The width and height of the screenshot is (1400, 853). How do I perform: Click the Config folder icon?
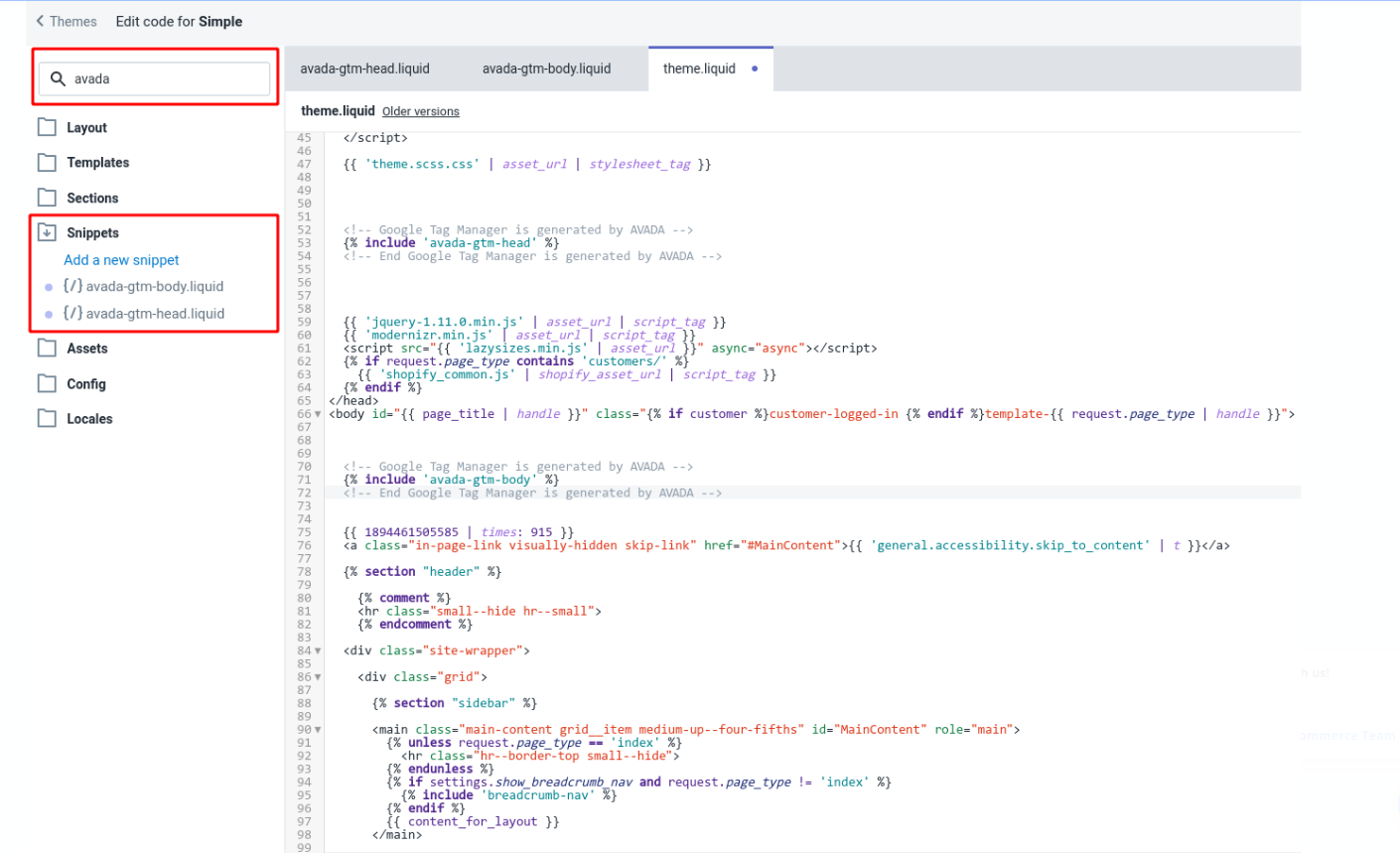tap(47, 383)
